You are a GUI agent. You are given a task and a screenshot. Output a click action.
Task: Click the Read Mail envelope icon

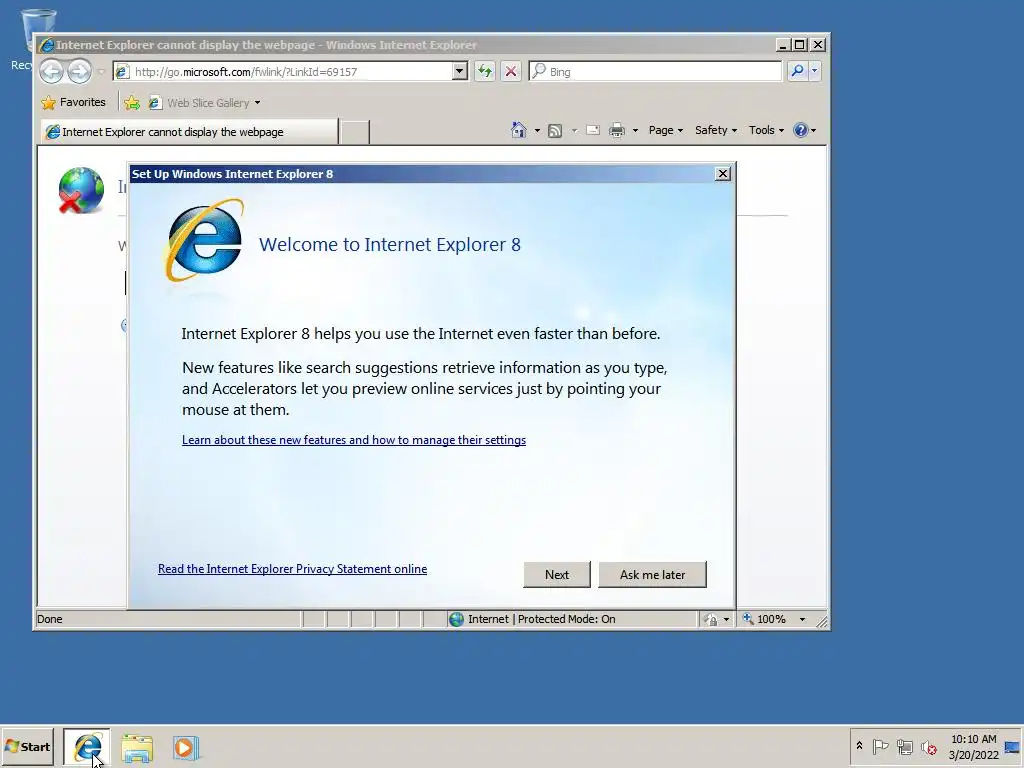(592, 130)
